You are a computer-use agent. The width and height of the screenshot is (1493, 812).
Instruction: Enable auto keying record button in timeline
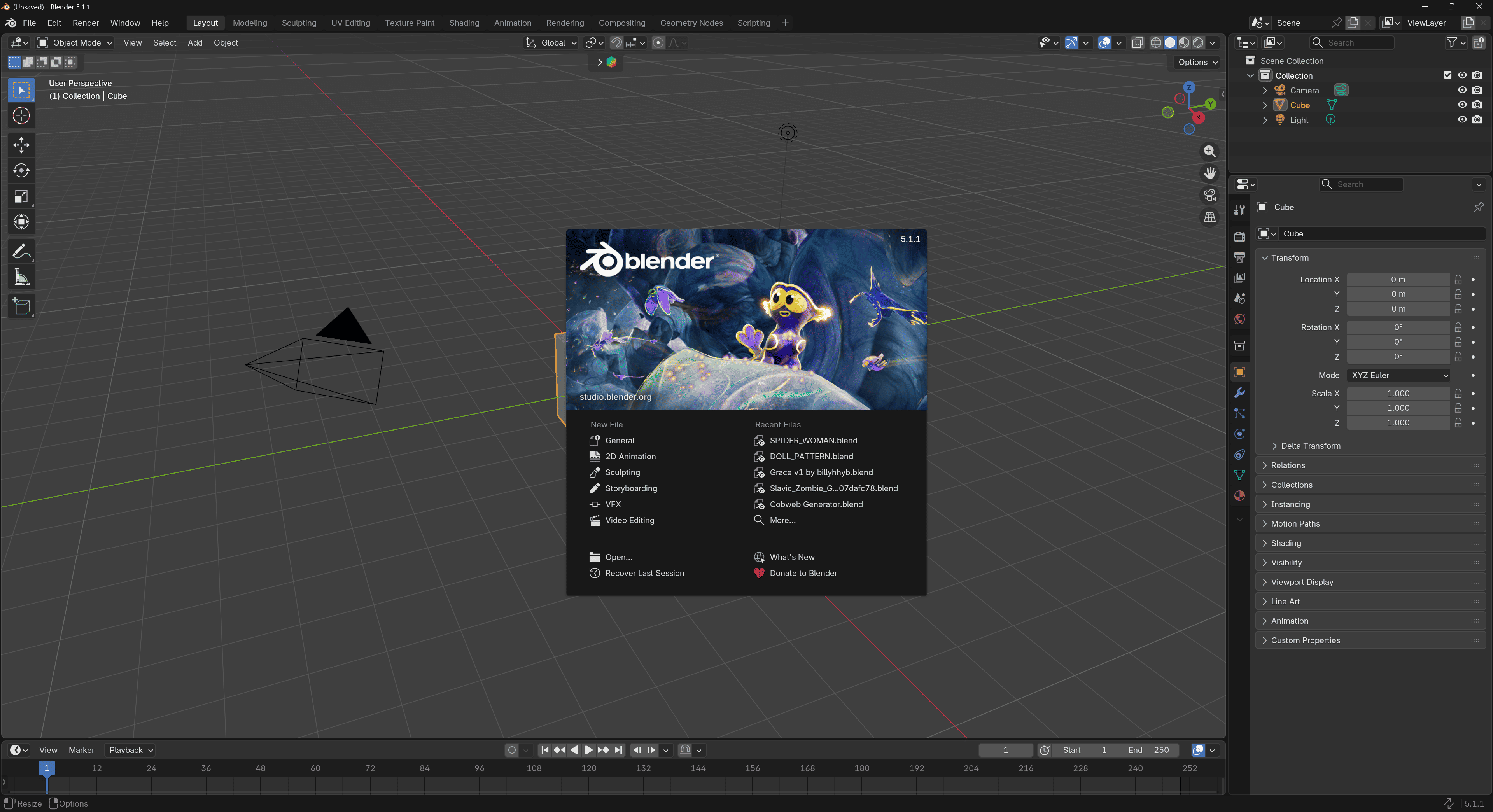click(x=512, y=750)
